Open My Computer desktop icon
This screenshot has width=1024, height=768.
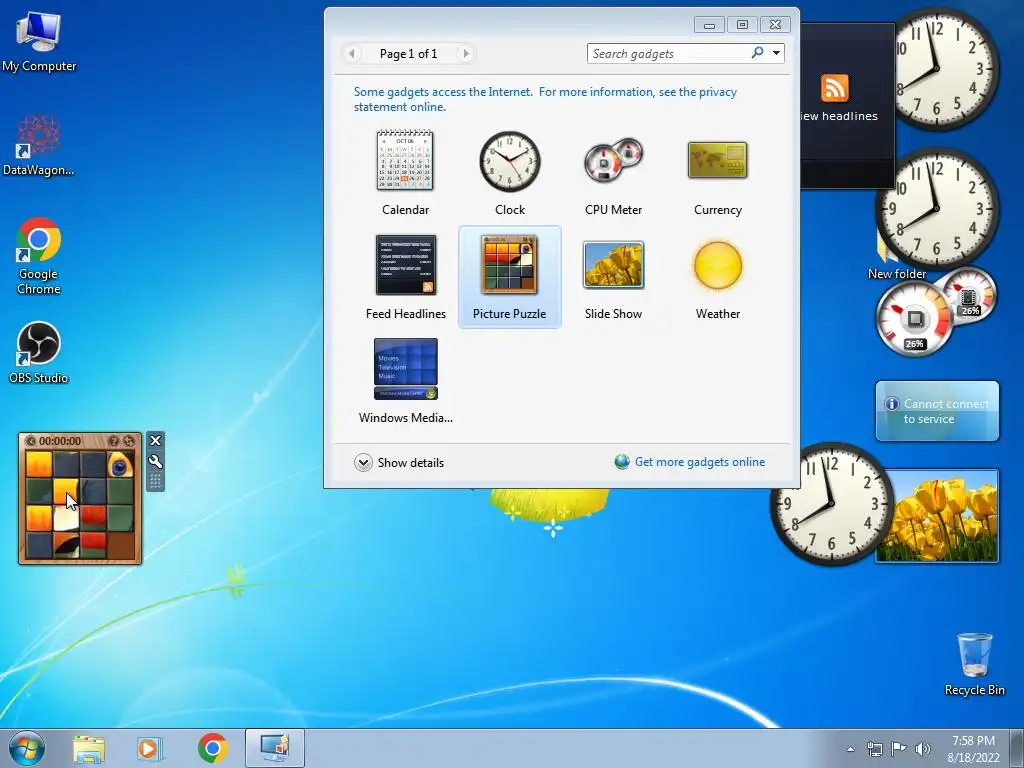click(39, 42)
